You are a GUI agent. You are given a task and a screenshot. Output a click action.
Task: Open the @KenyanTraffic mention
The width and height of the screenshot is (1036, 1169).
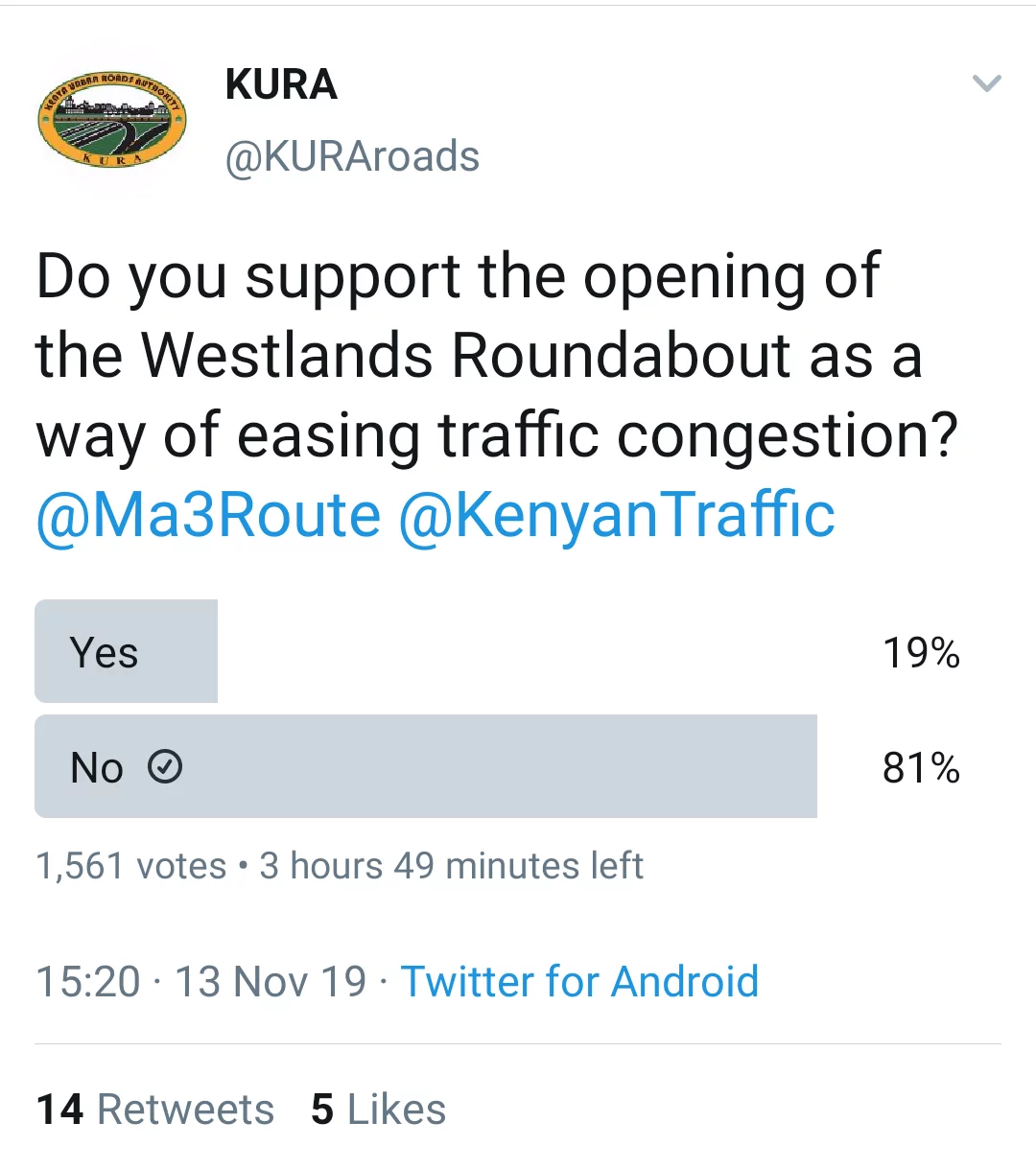pyautogui.click(x=616, y=515)
